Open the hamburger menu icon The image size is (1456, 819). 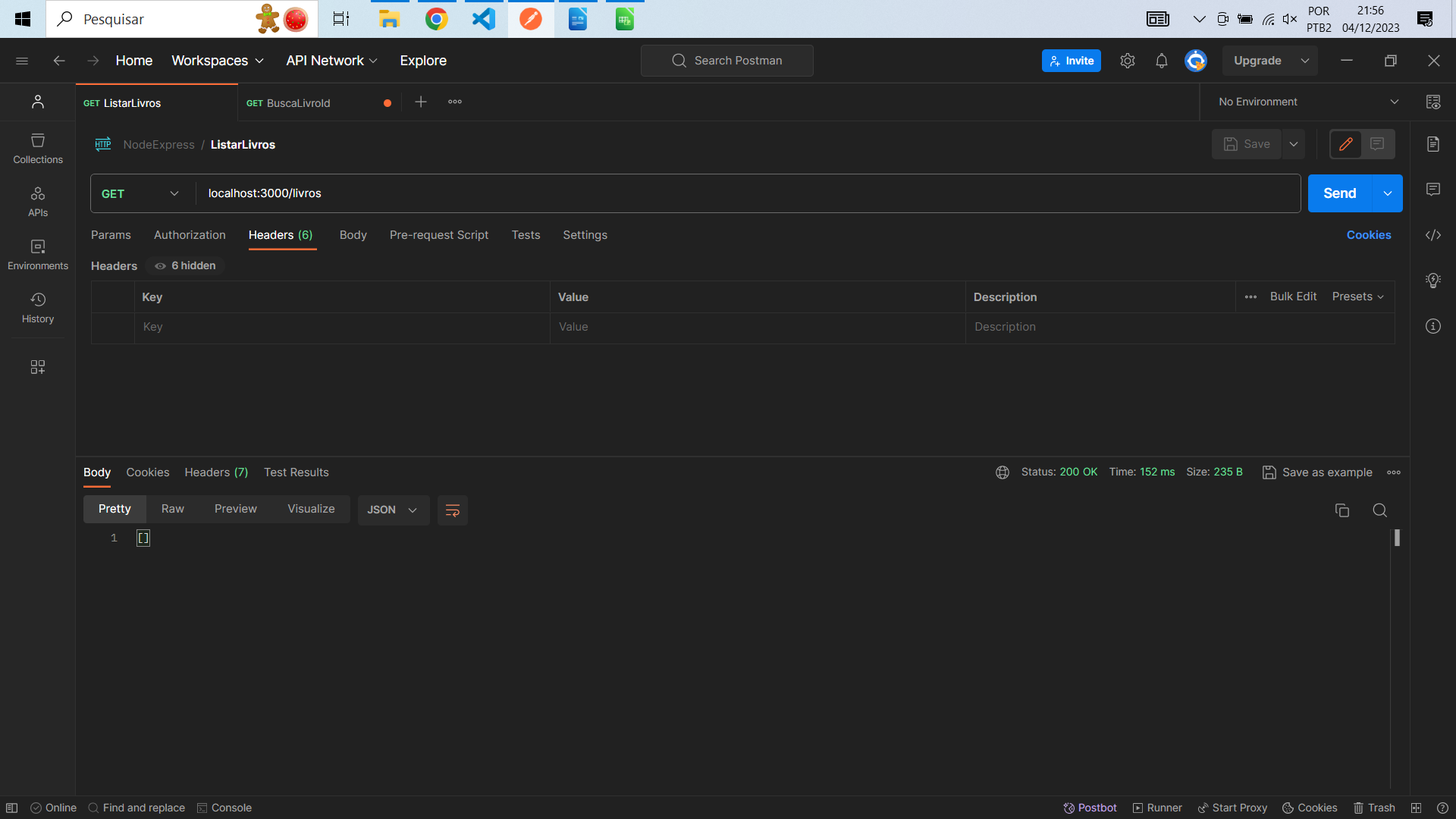click(x=22, y=61)
